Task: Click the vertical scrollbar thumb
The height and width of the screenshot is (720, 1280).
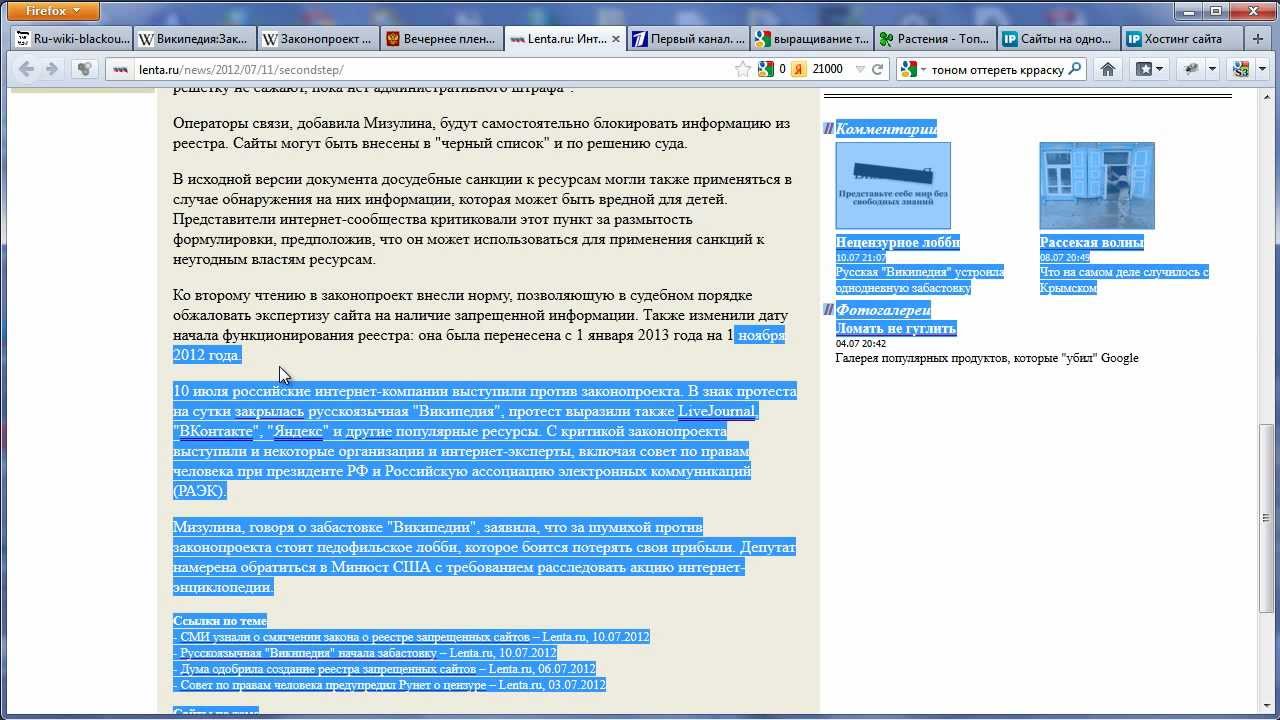Action: tap(1267, 518)
